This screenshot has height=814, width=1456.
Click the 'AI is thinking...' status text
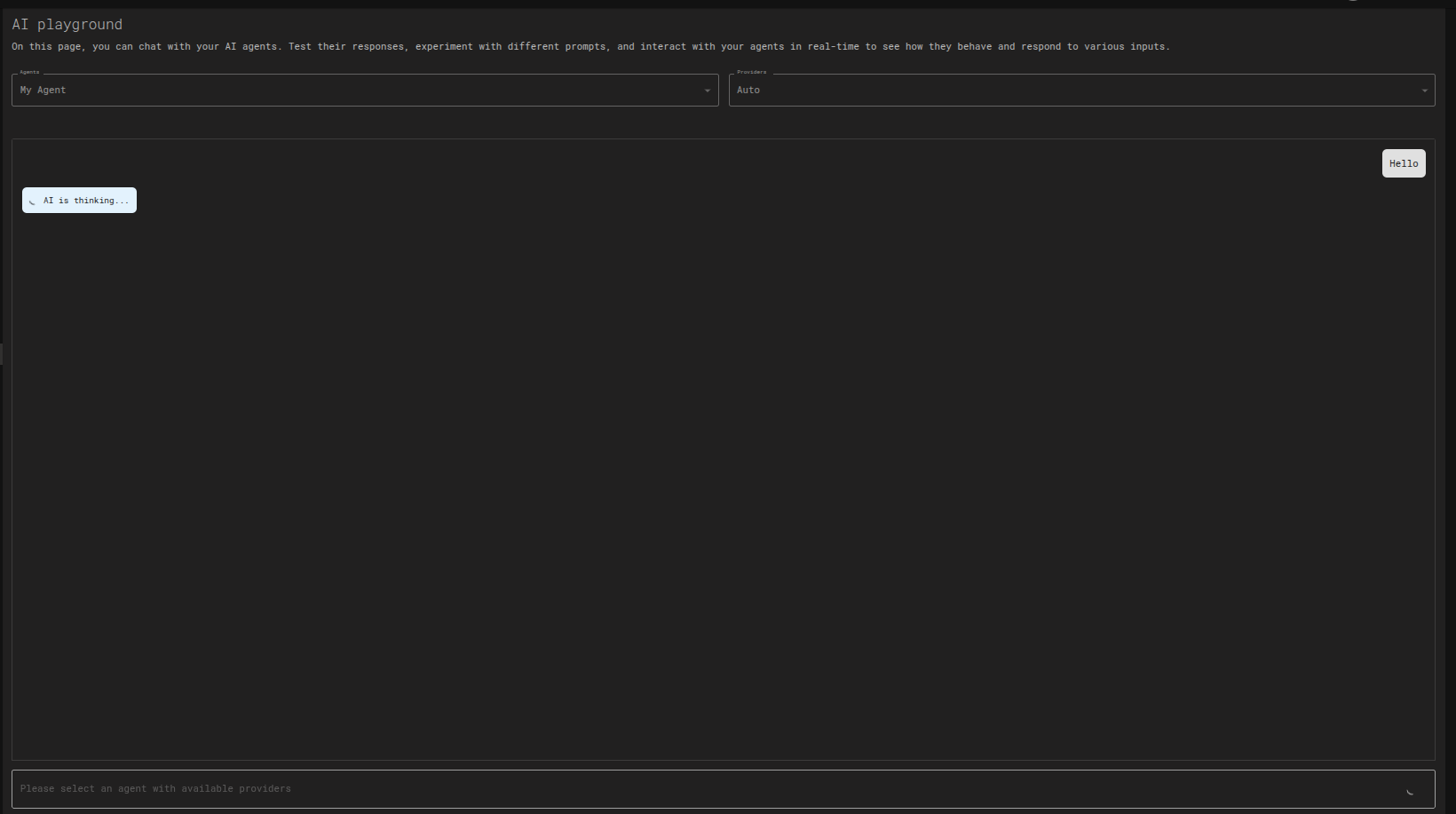(86, 201)
